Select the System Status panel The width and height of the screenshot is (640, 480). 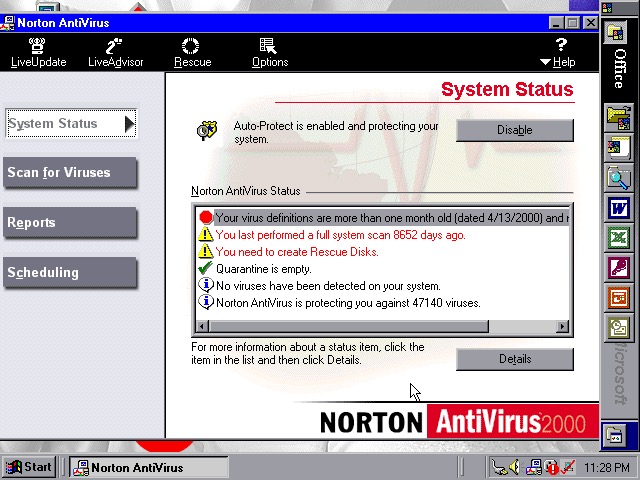(x=71, y=123)
